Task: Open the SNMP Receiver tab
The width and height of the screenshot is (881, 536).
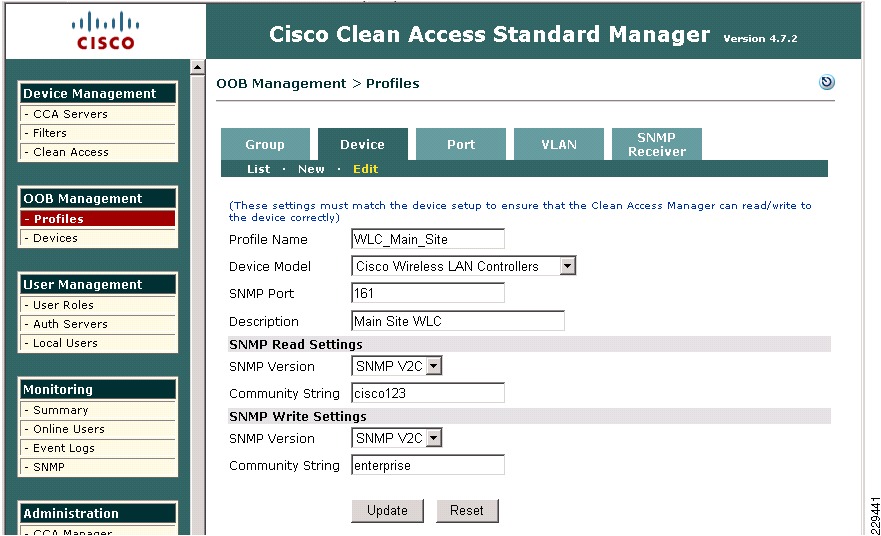Action: tap(656, 144)
